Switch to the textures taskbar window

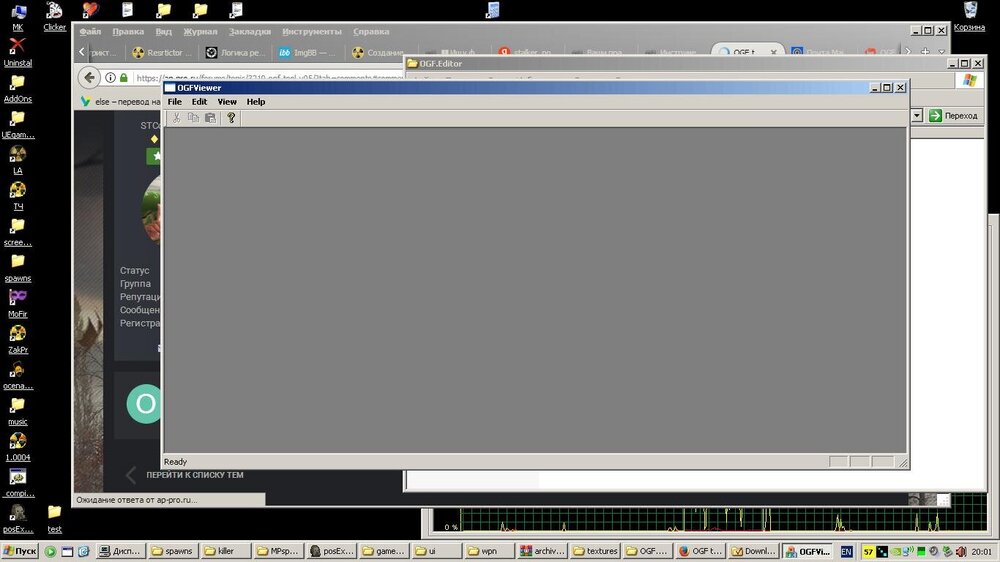595,551
